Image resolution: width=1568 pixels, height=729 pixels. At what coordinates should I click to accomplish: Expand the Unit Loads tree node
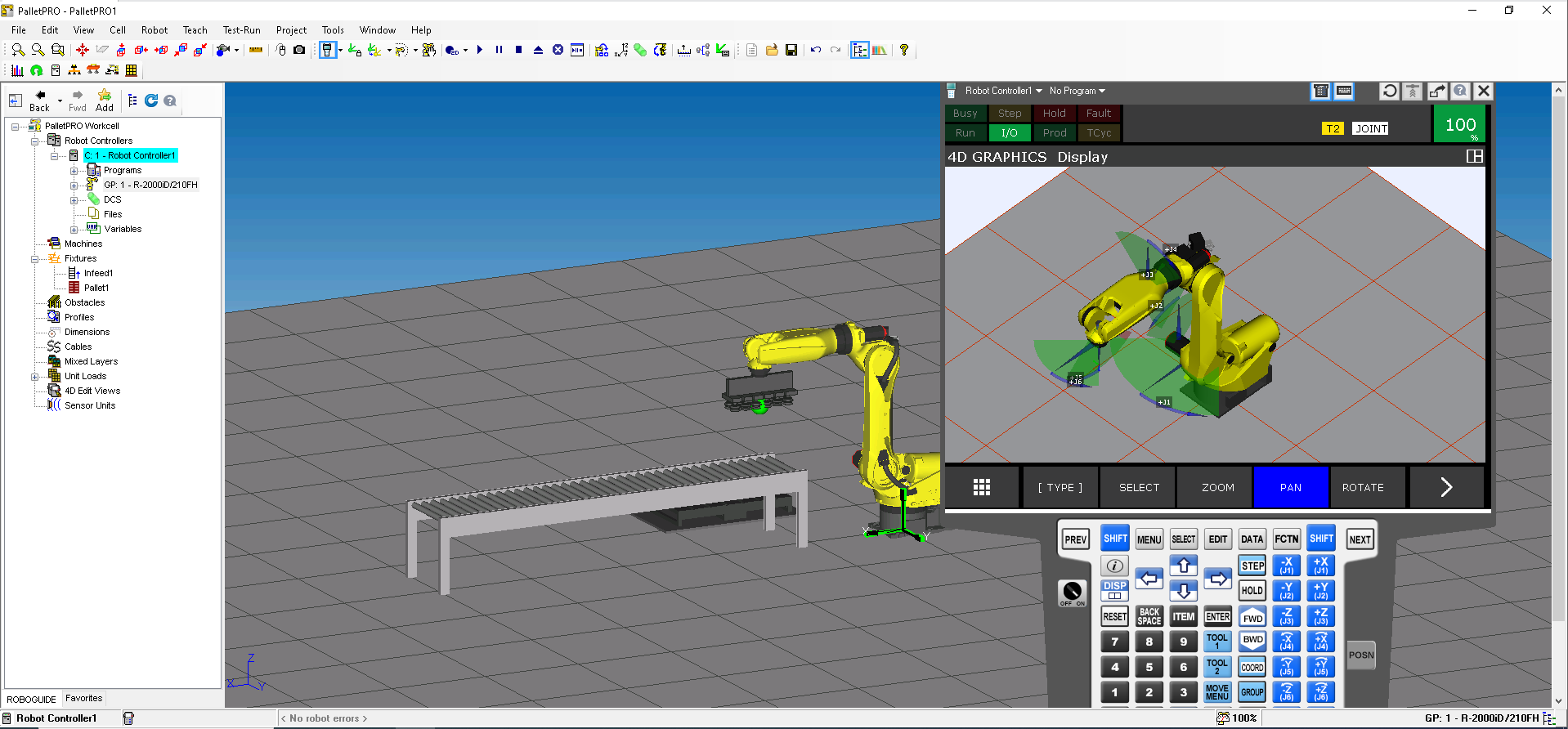(34, 377)
